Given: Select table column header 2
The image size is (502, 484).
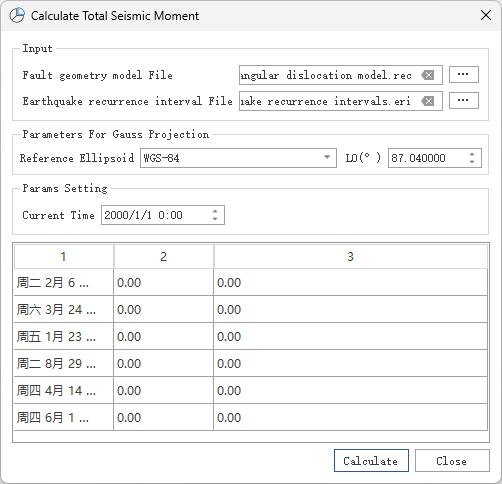Looking at the screenshot, I should [163, 257].
